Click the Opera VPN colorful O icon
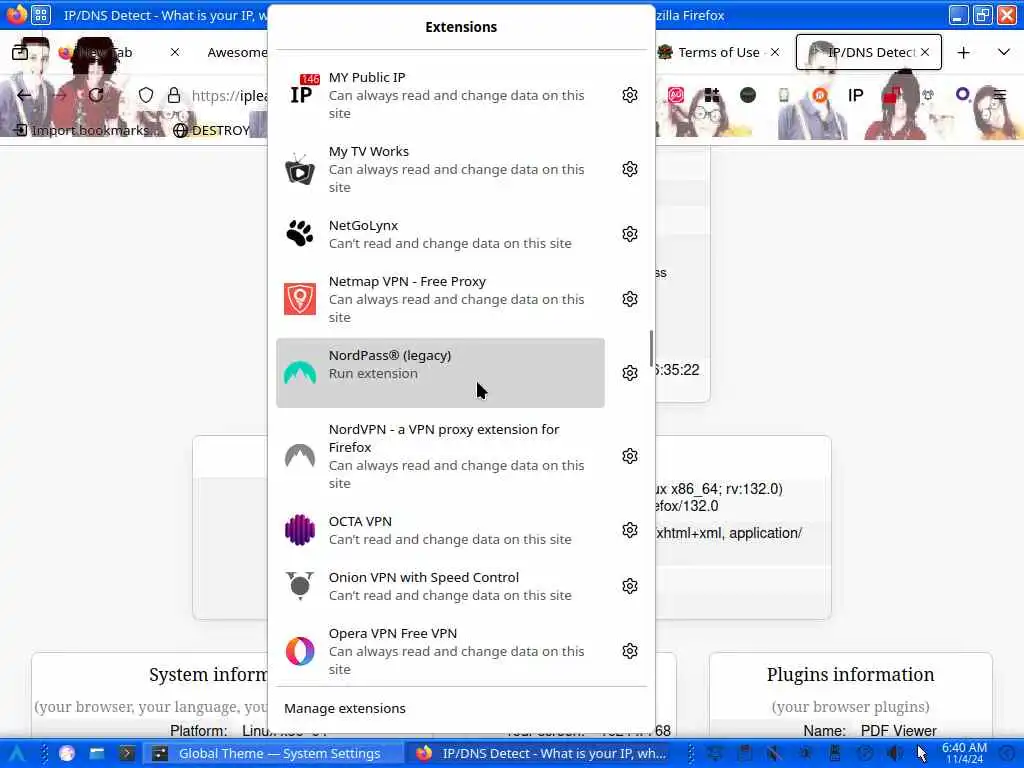The width and height of the screenshot is (1024, 768). (x=300, y=651)
